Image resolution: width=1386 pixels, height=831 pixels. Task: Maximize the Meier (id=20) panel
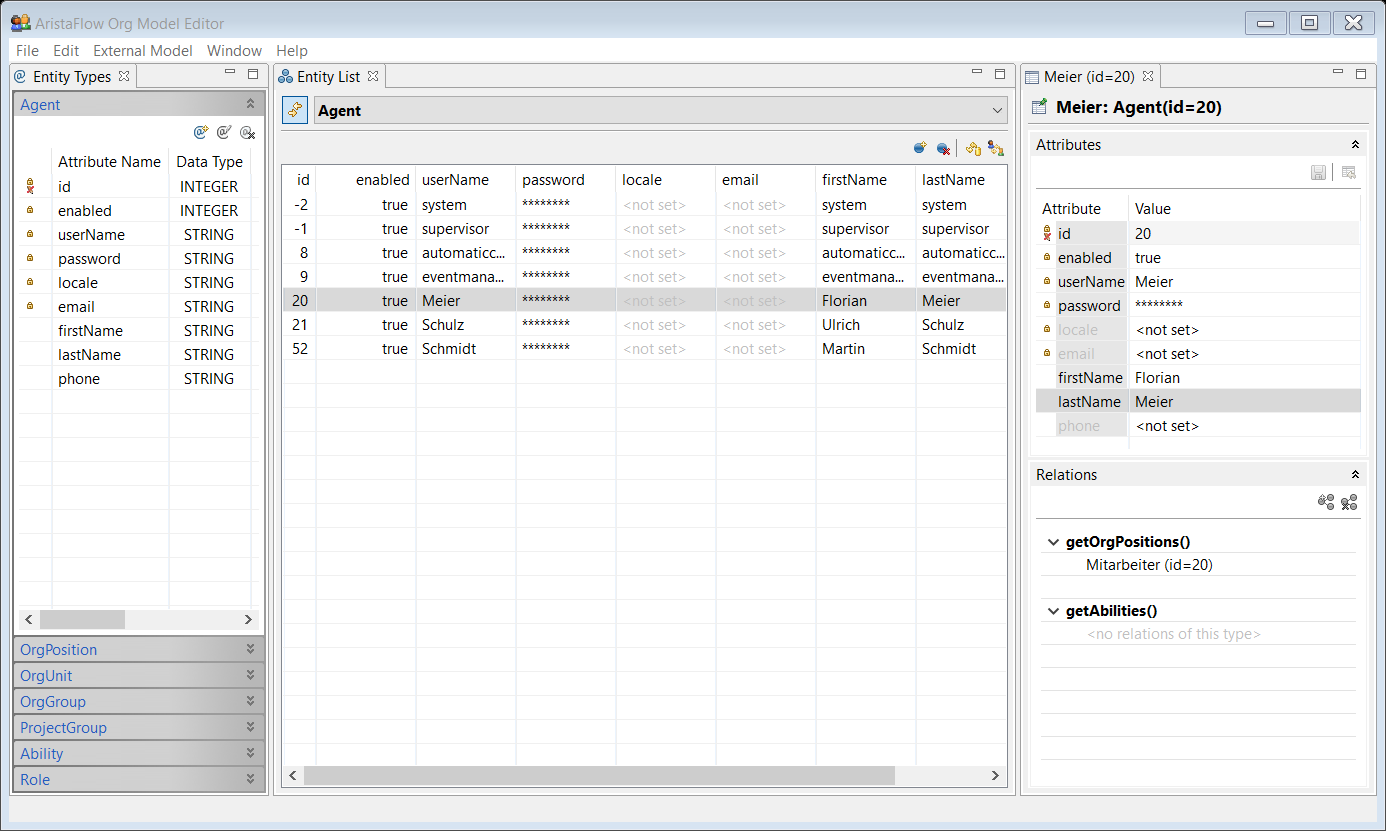pyautogui.click(x=1361, y=74)
